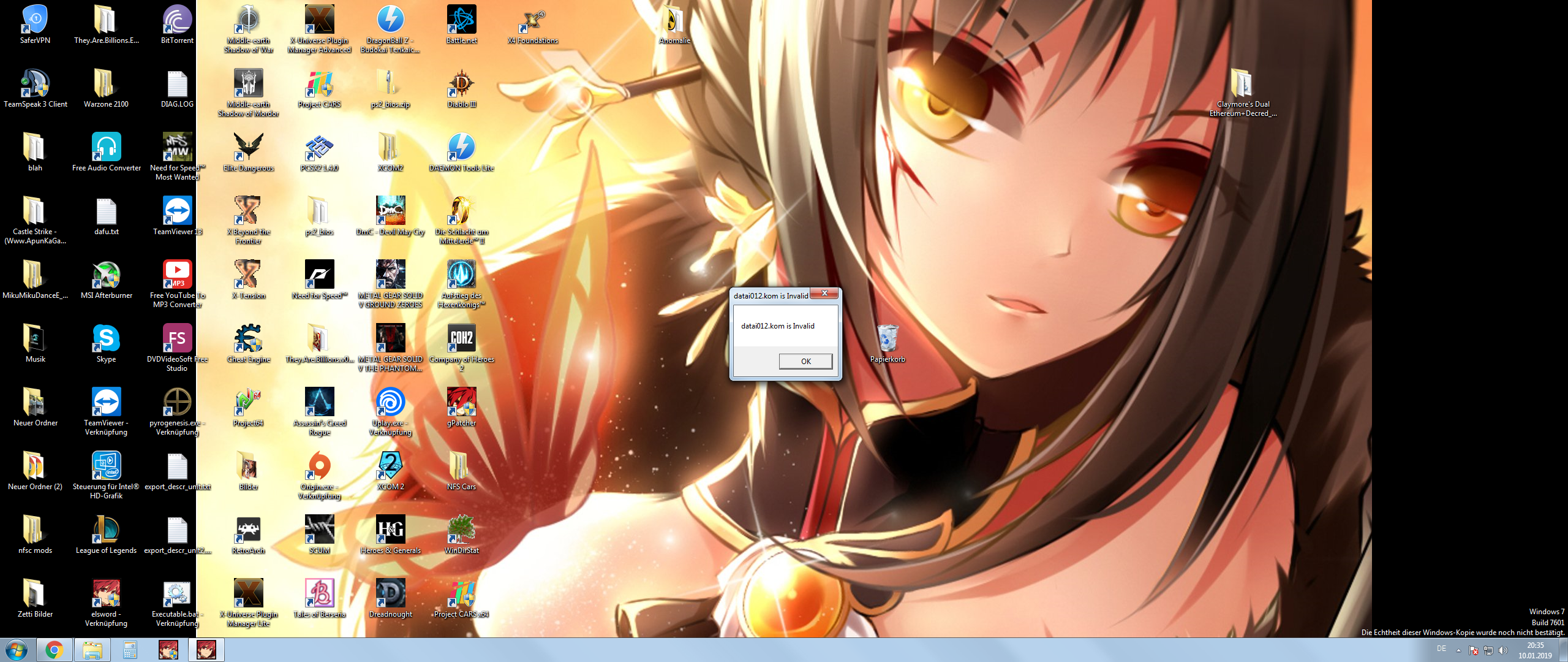Select the dafu.txt file

tap(106, 216)
